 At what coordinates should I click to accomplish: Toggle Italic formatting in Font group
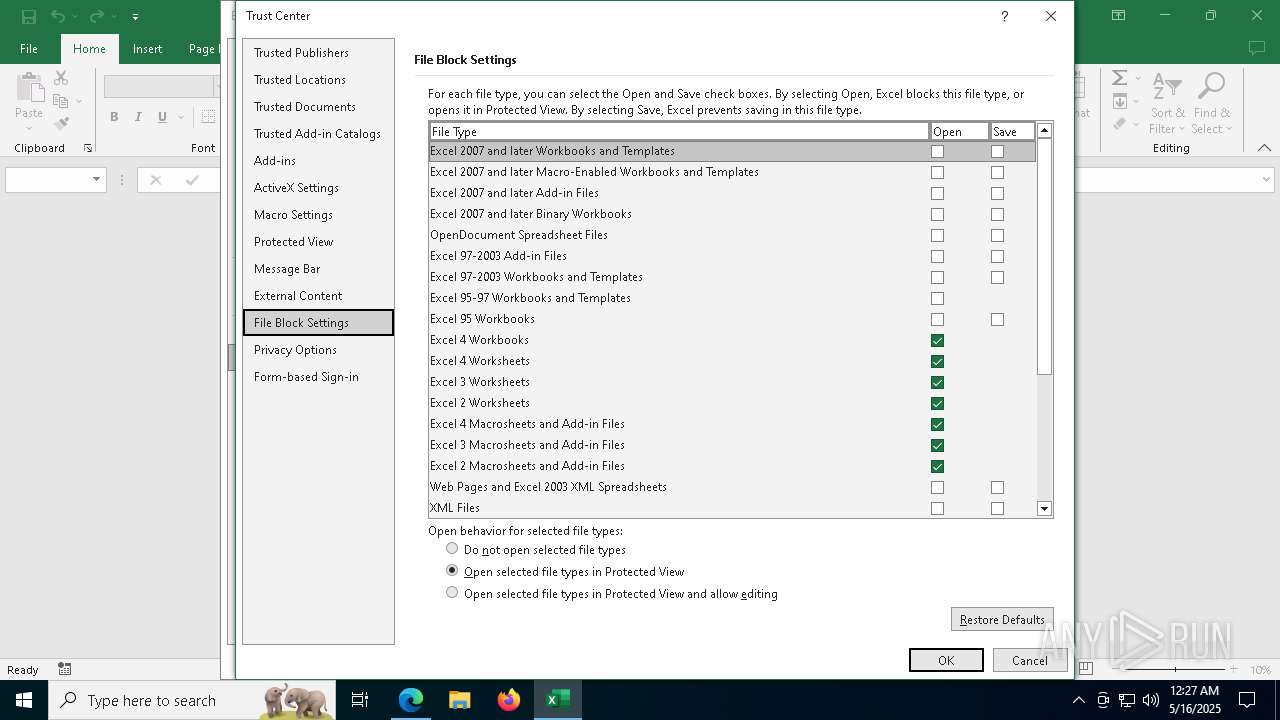coord(138,117)
